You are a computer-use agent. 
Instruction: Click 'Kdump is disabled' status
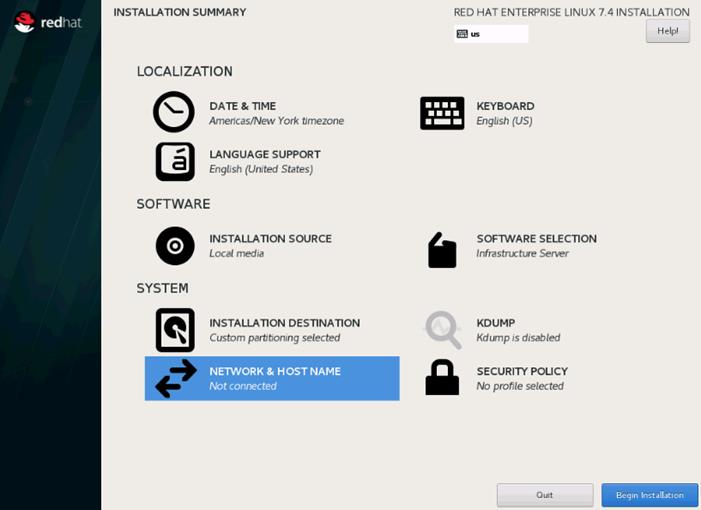(x=518, y=338)
